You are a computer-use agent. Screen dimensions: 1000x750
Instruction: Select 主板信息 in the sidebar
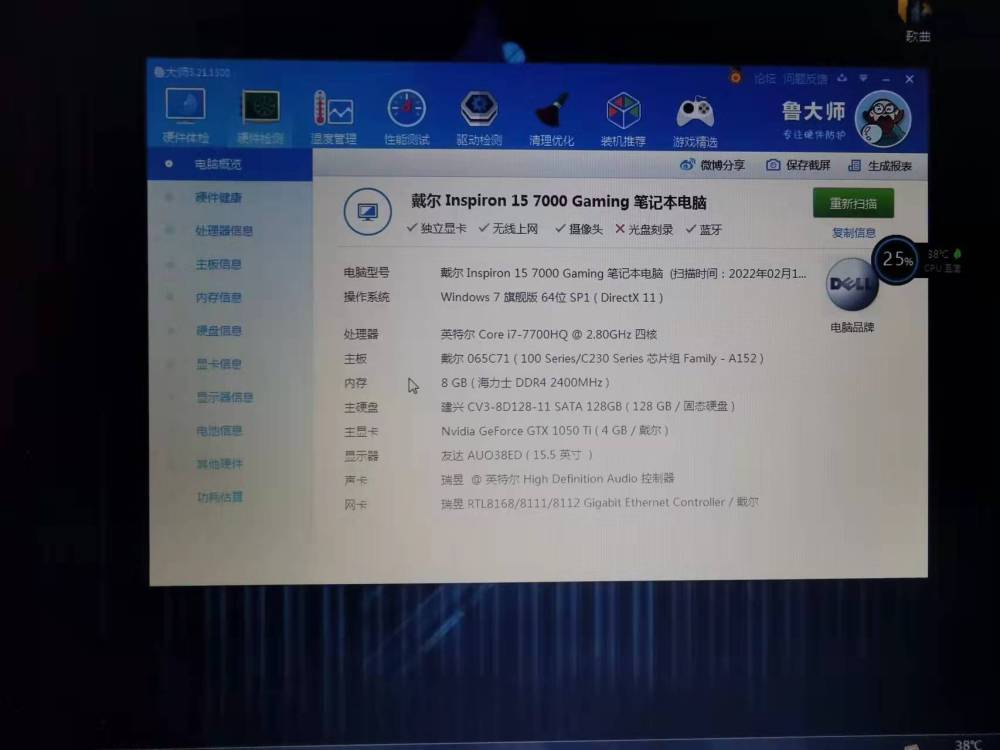click(x=219, y=264)
